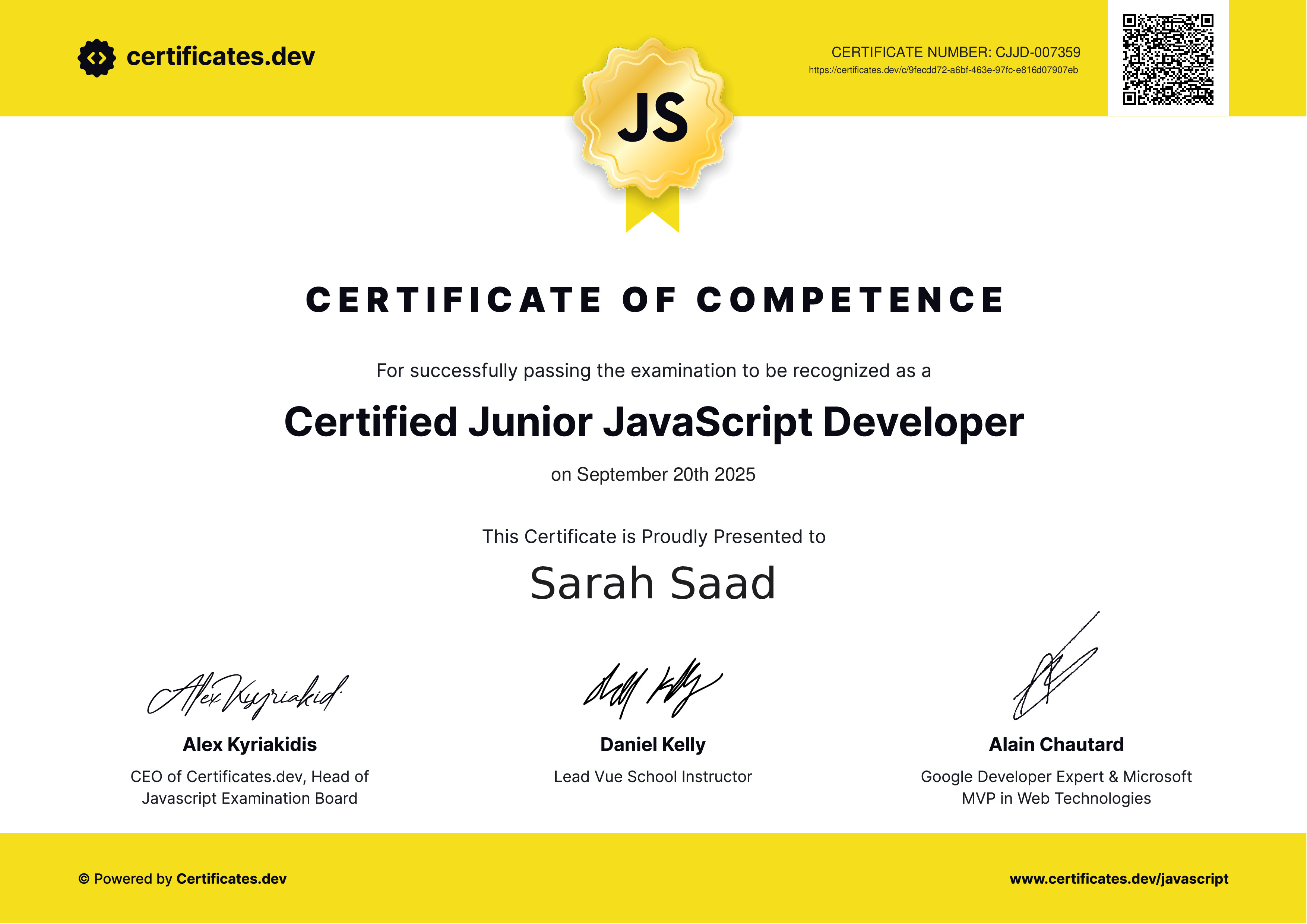Open the www.certificates.dev/javascript footer link

point(1118,879)
